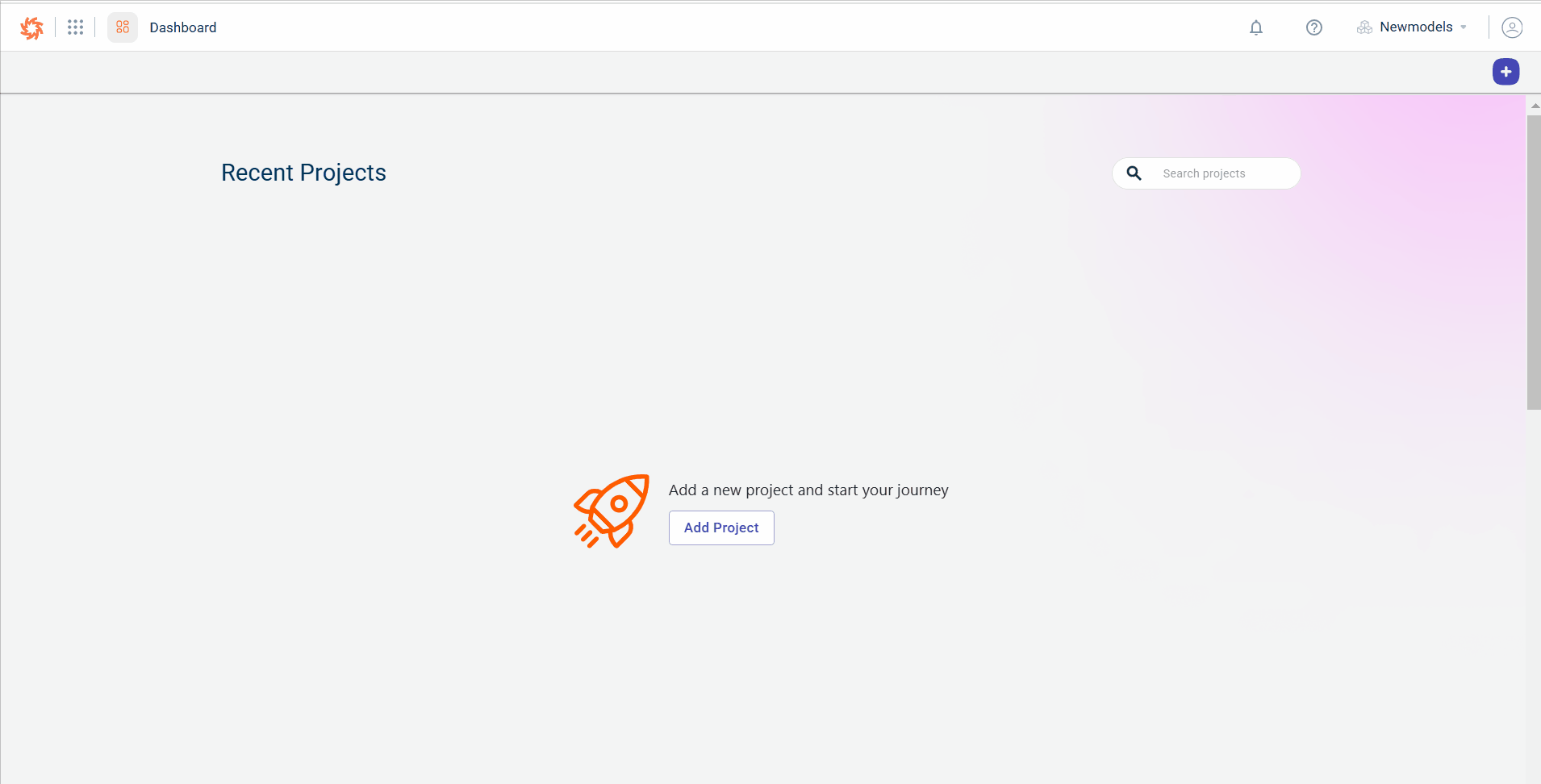Open the help question mark icon
This screenshot has height=784, width=1541.
[x=1313, y=27]
